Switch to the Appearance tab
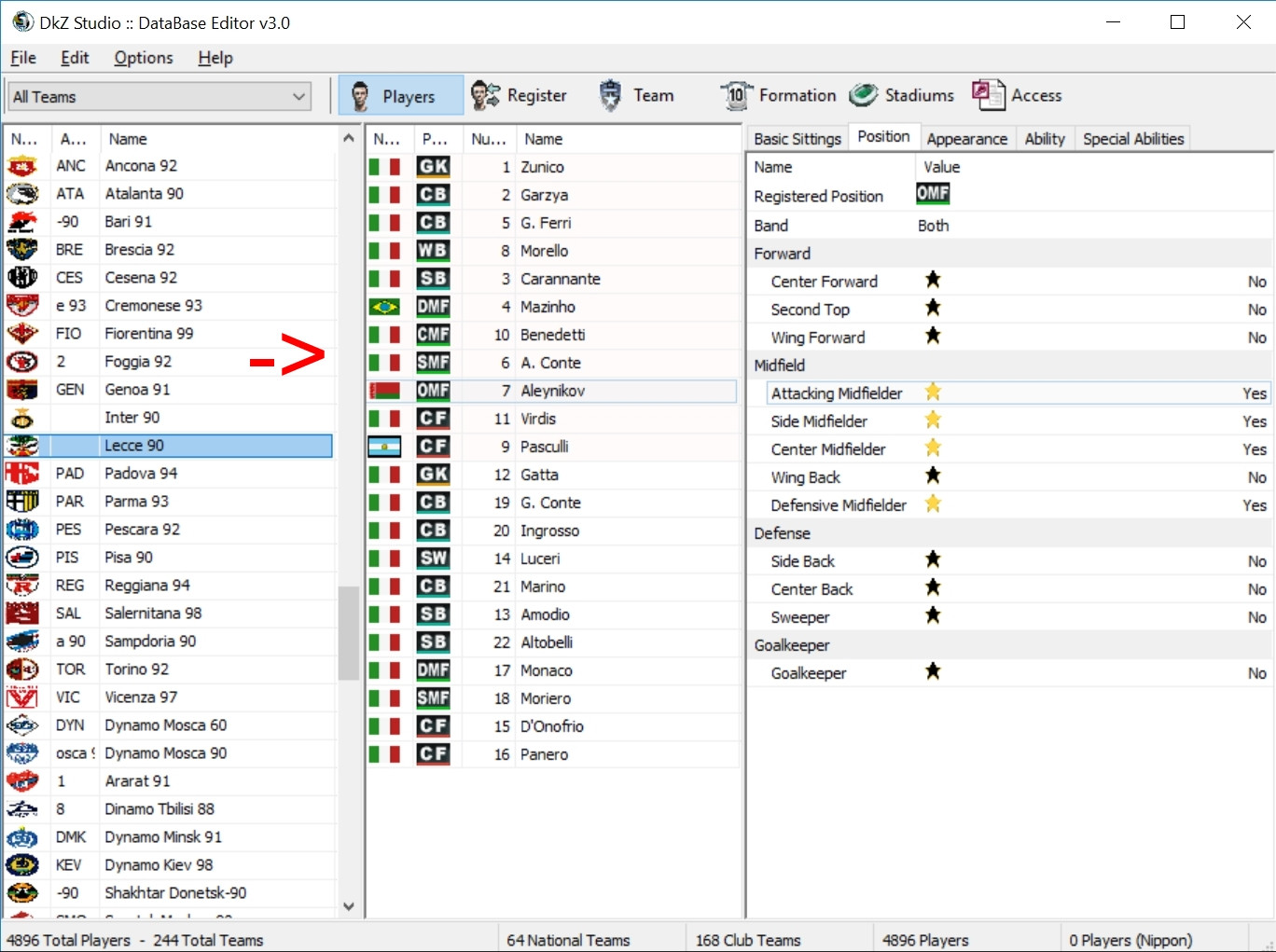 pyautogui.click(x=967, y=139)
